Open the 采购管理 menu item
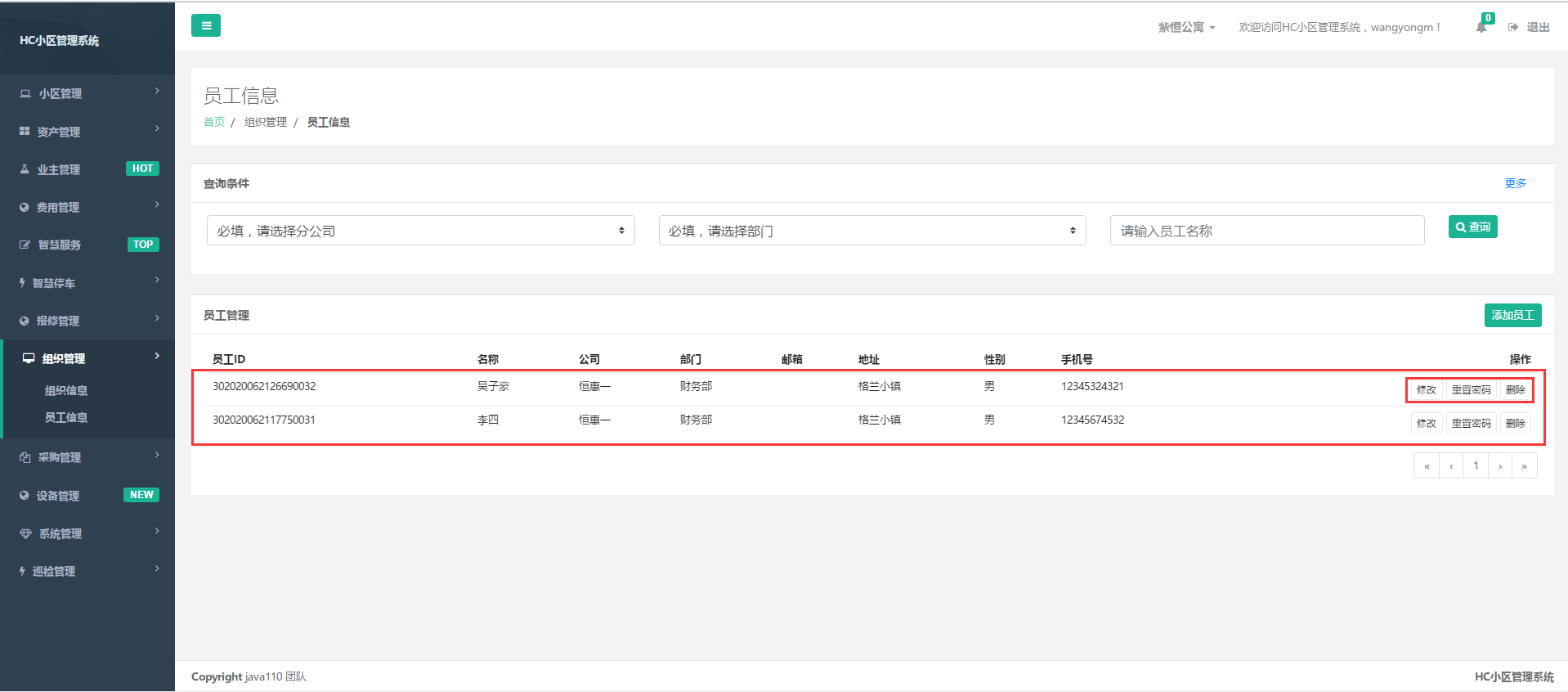1568x692 pixels. click(87, 457)
